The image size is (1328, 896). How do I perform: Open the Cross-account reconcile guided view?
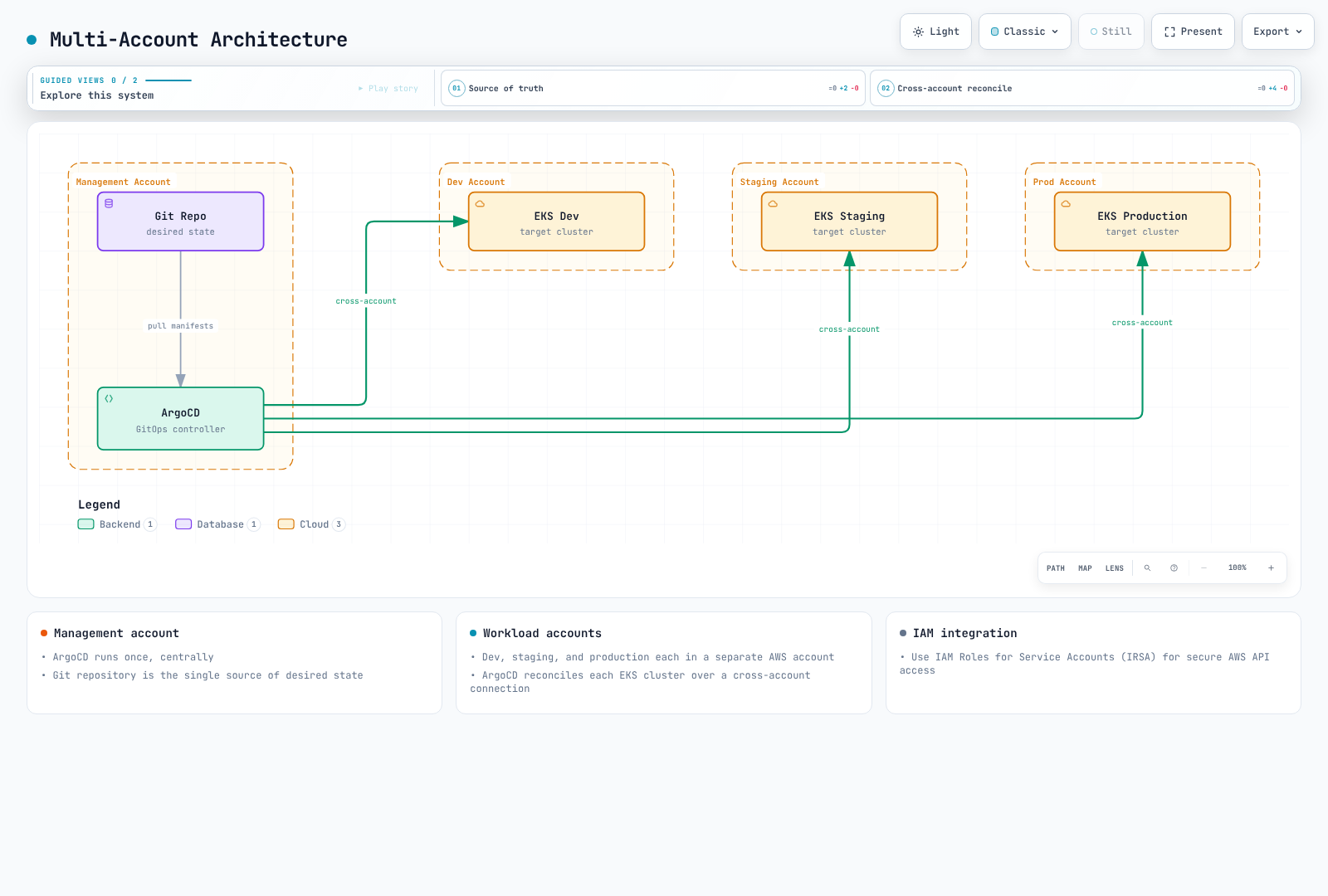click(1082, 88)
